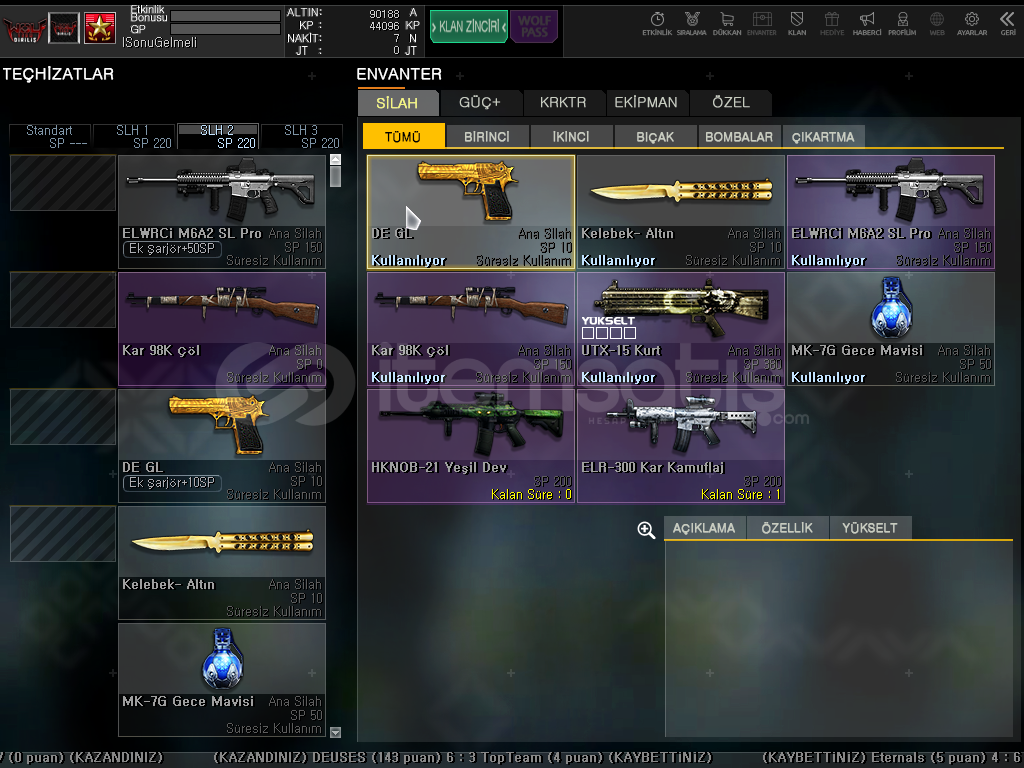
Task: Click equipped DE GL pistol slot
Action: click(222, 446)
